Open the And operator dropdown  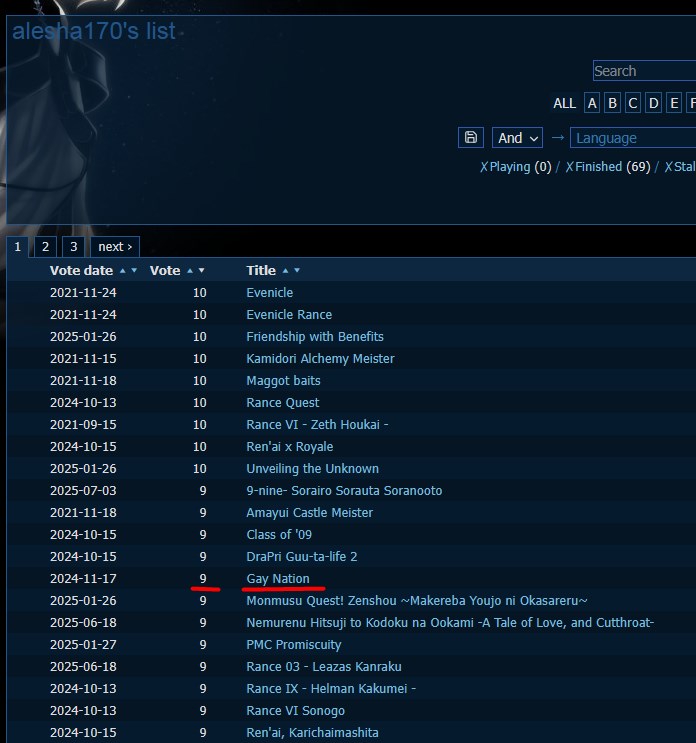(x=517, y=138)
